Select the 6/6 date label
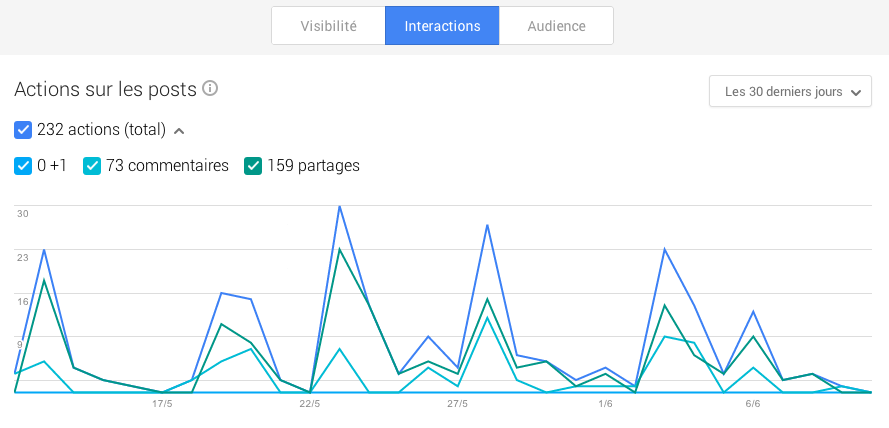The width and height of the screenshot is (889, 428). 753,404
